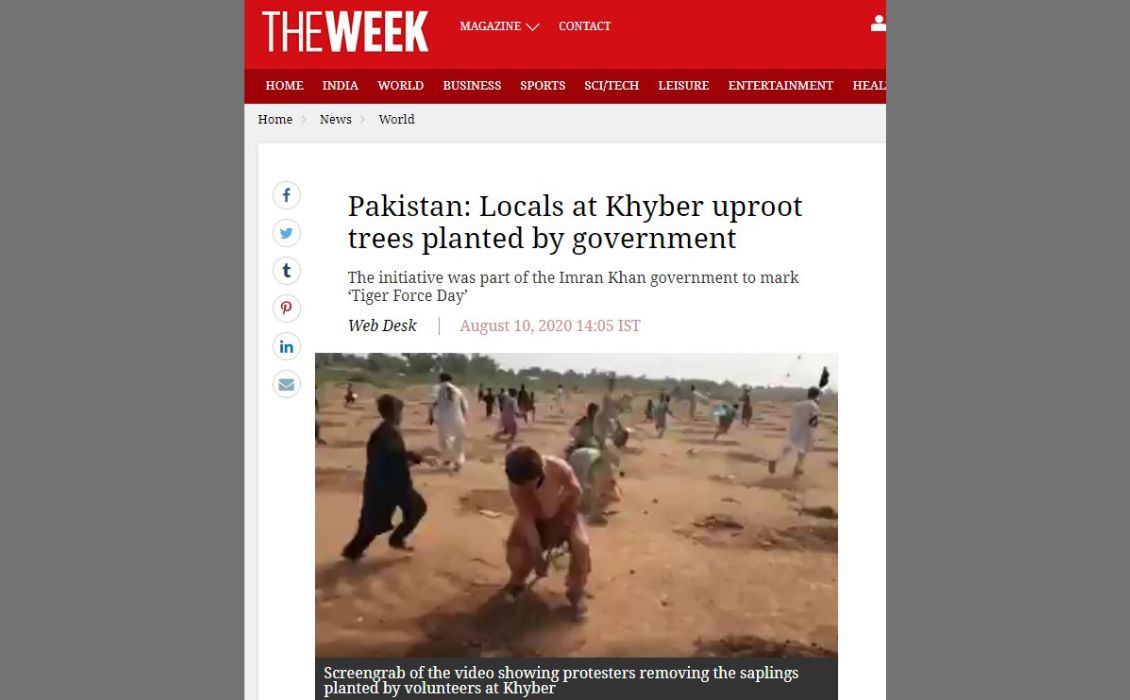The width and height of the screenshot is (1130, 700).
Task: Click The Week logo
Action: (345, 32)
